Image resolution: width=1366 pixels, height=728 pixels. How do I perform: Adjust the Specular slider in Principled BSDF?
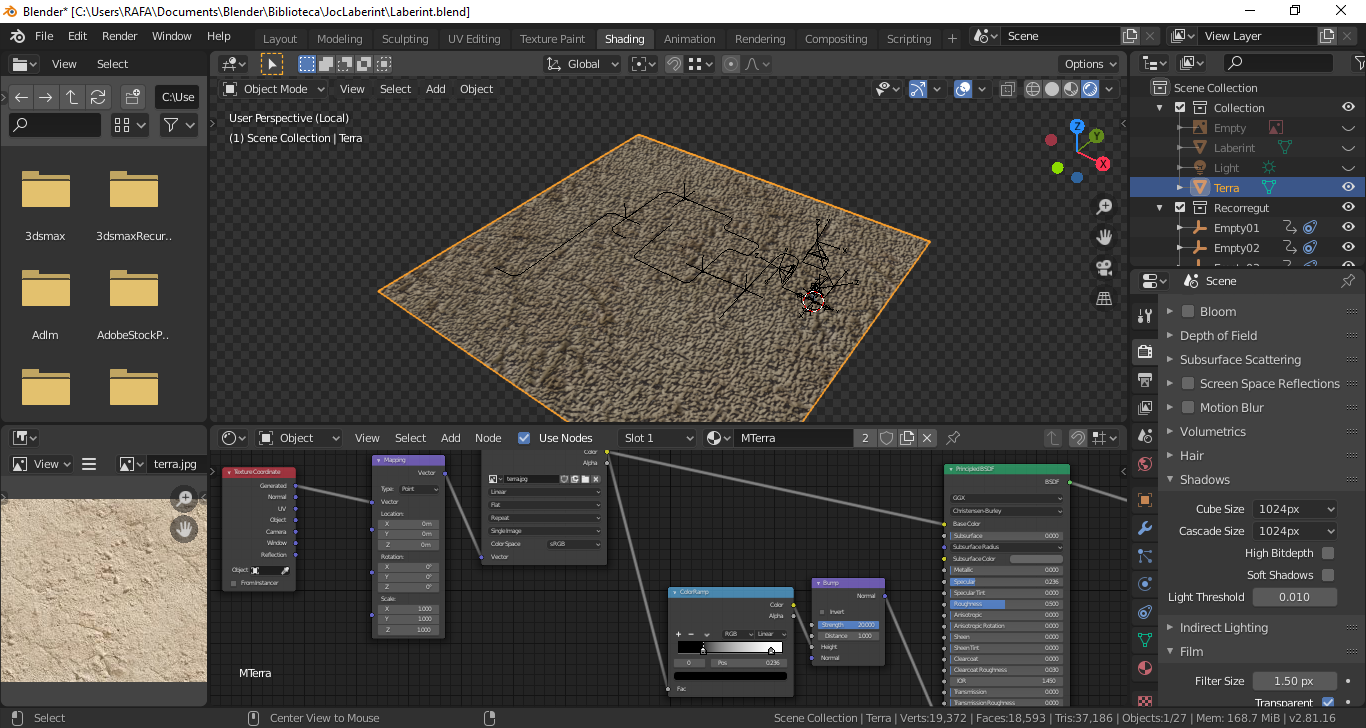point(1006,581)
